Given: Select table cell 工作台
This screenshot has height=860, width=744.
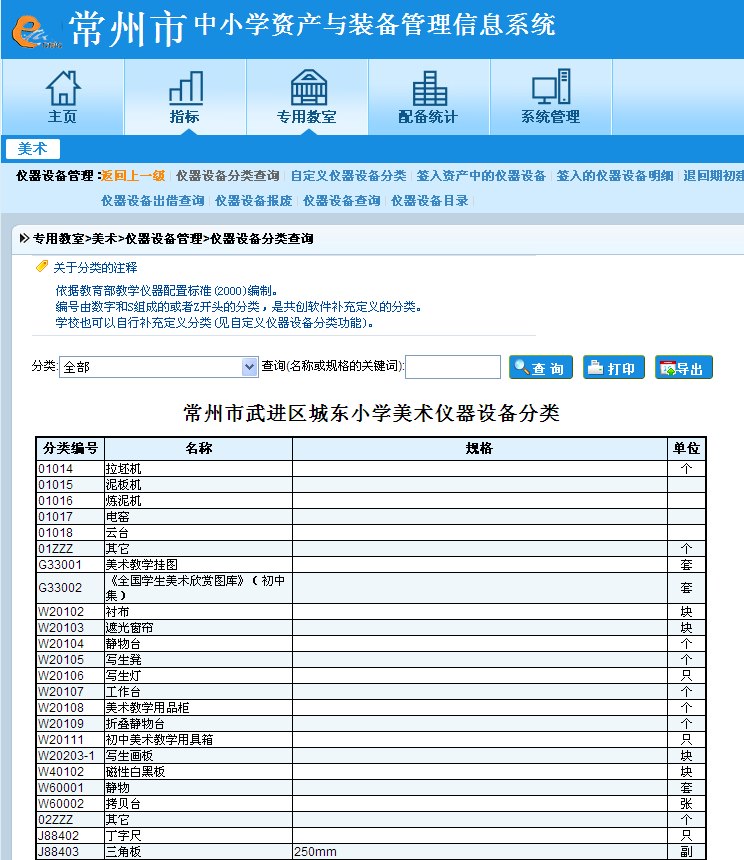Looking at the screenshot, I should click(198, 691).
